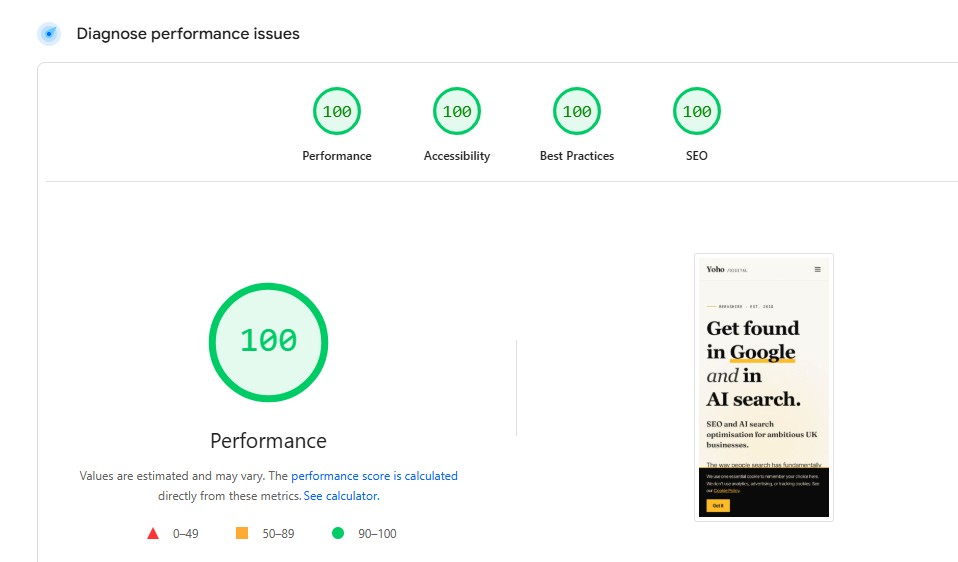Open the mobile page screenshot thumbnail
958x562 pixels.
pos(764,387)
